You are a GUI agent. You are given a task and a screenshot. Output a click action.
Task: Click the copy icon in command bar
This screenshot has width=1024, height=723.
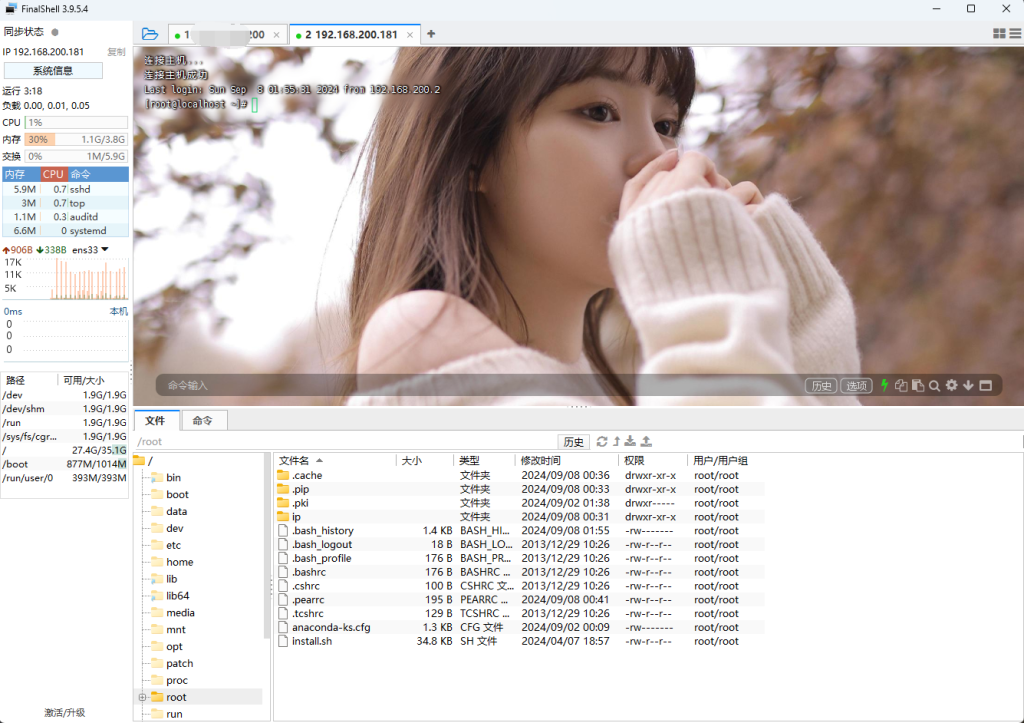point(901,385)
